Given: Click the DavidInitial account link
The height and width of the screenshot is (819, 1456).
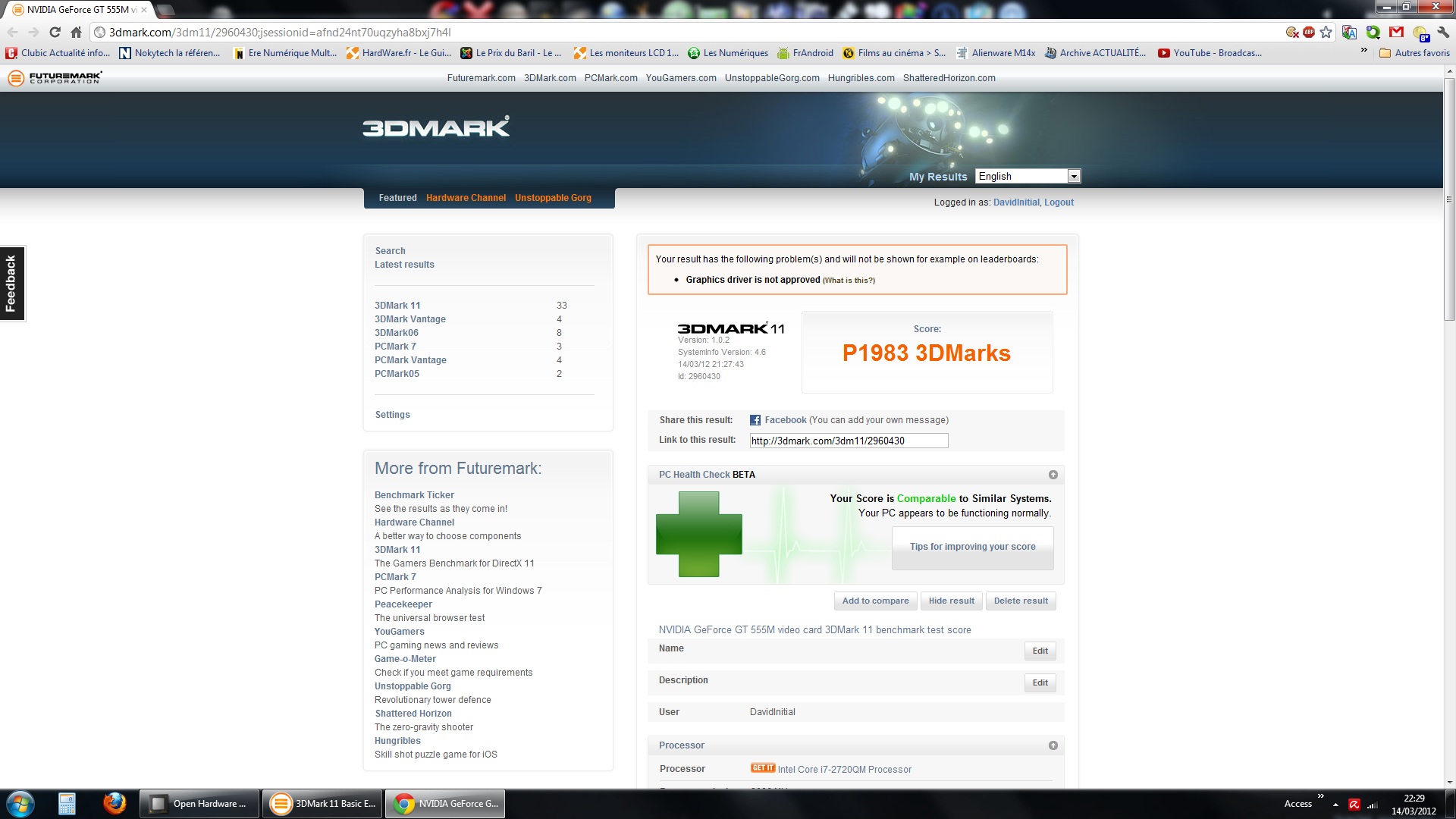Looking at the screenshot, I should click(1016, 202).
